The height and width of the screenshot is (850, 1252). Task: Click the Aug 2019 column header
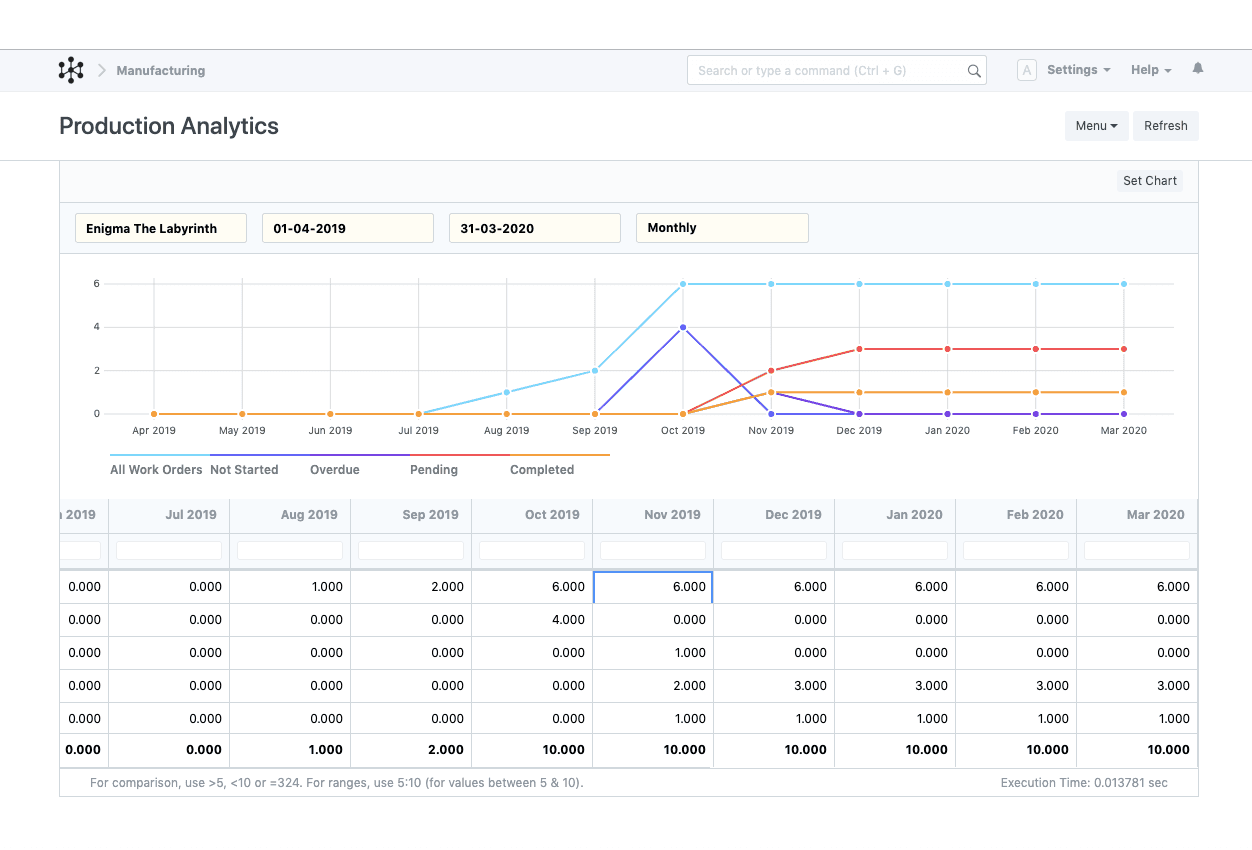(290, 515)
